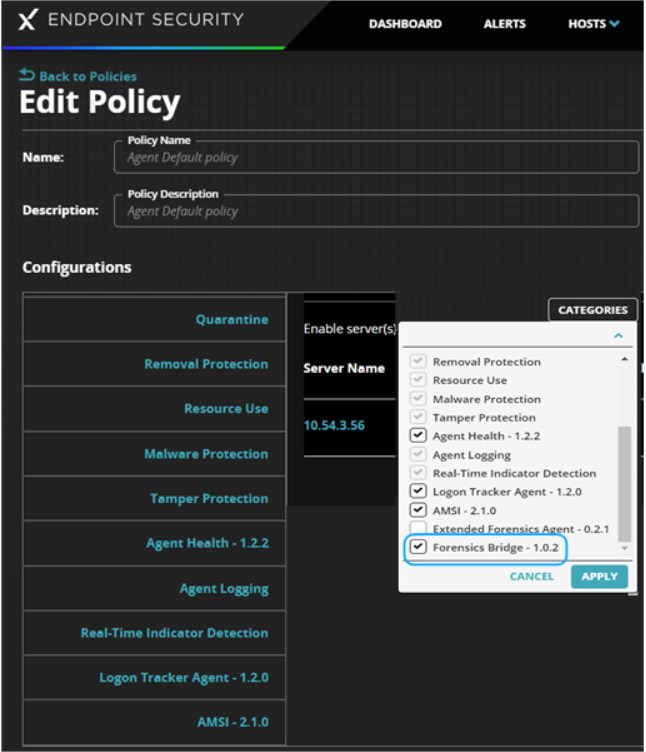The width and height of the screenshot is (646, 752).
Task: Apply the category selection
Action: (599, 576)
